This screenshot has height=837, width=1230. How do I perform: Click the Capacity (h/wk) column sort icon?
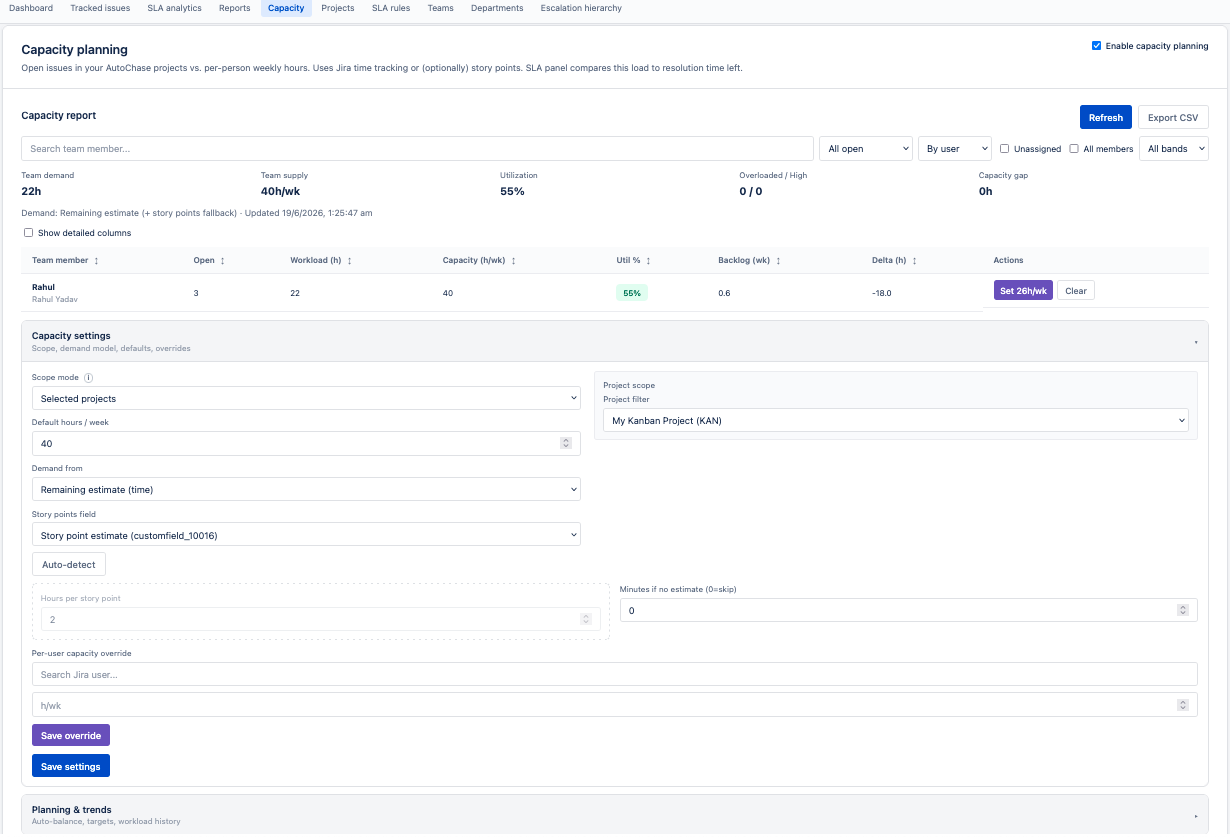click(513, 261)
